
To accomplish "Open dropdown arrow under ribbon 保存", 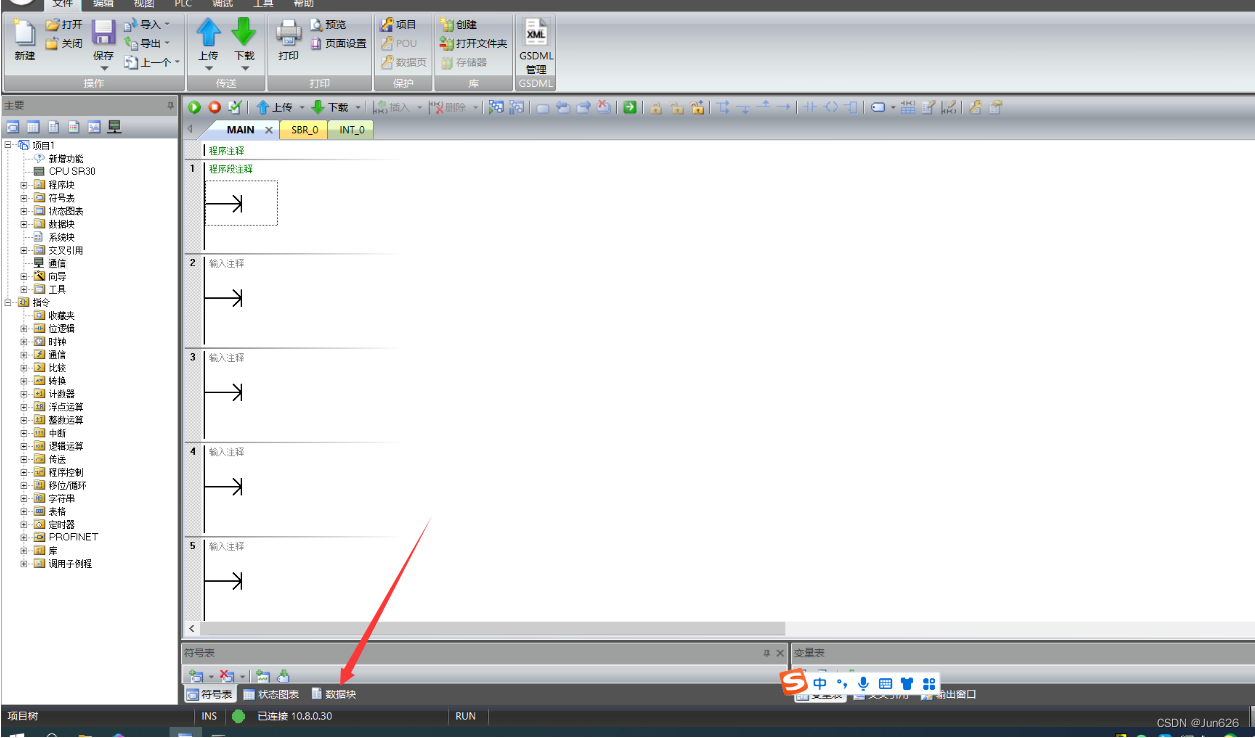I will coord(103,69).
